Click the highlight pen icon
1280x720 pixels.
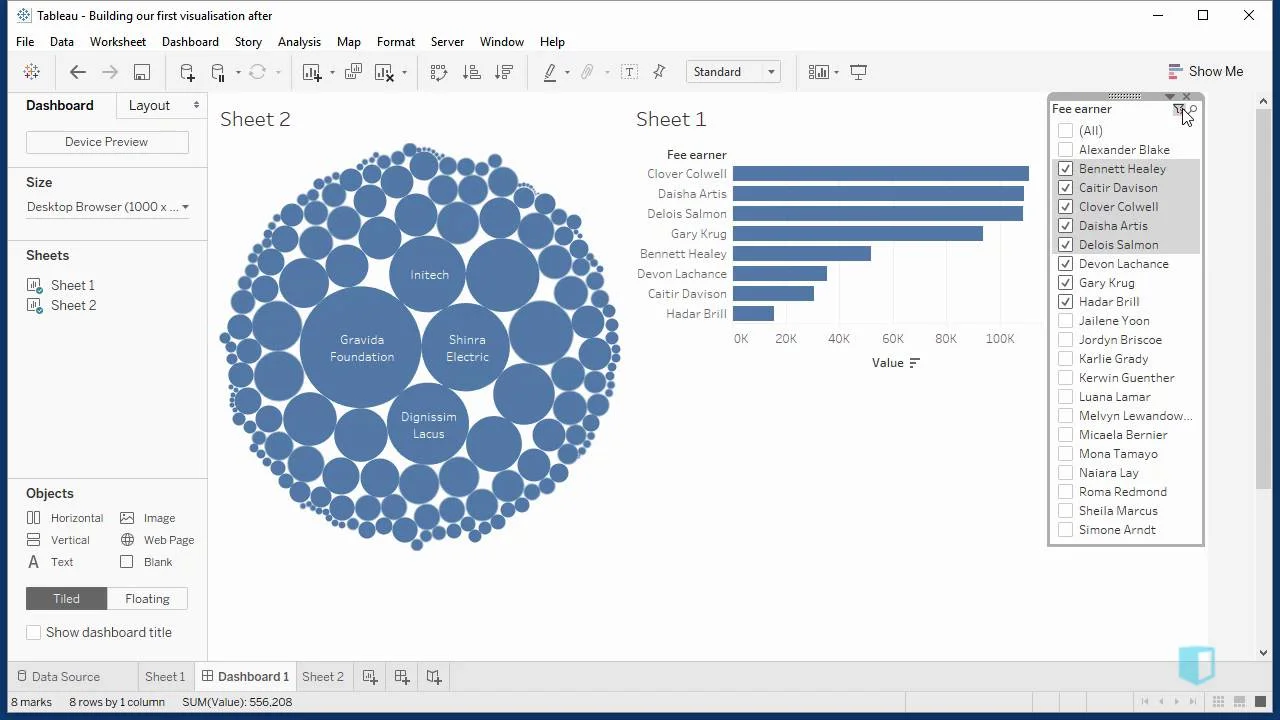[x=550, y=72]
